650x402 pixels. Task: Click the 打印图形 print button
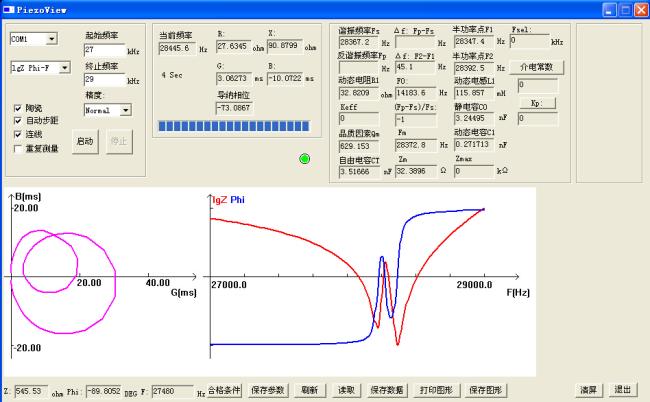(x=437, y=390)
